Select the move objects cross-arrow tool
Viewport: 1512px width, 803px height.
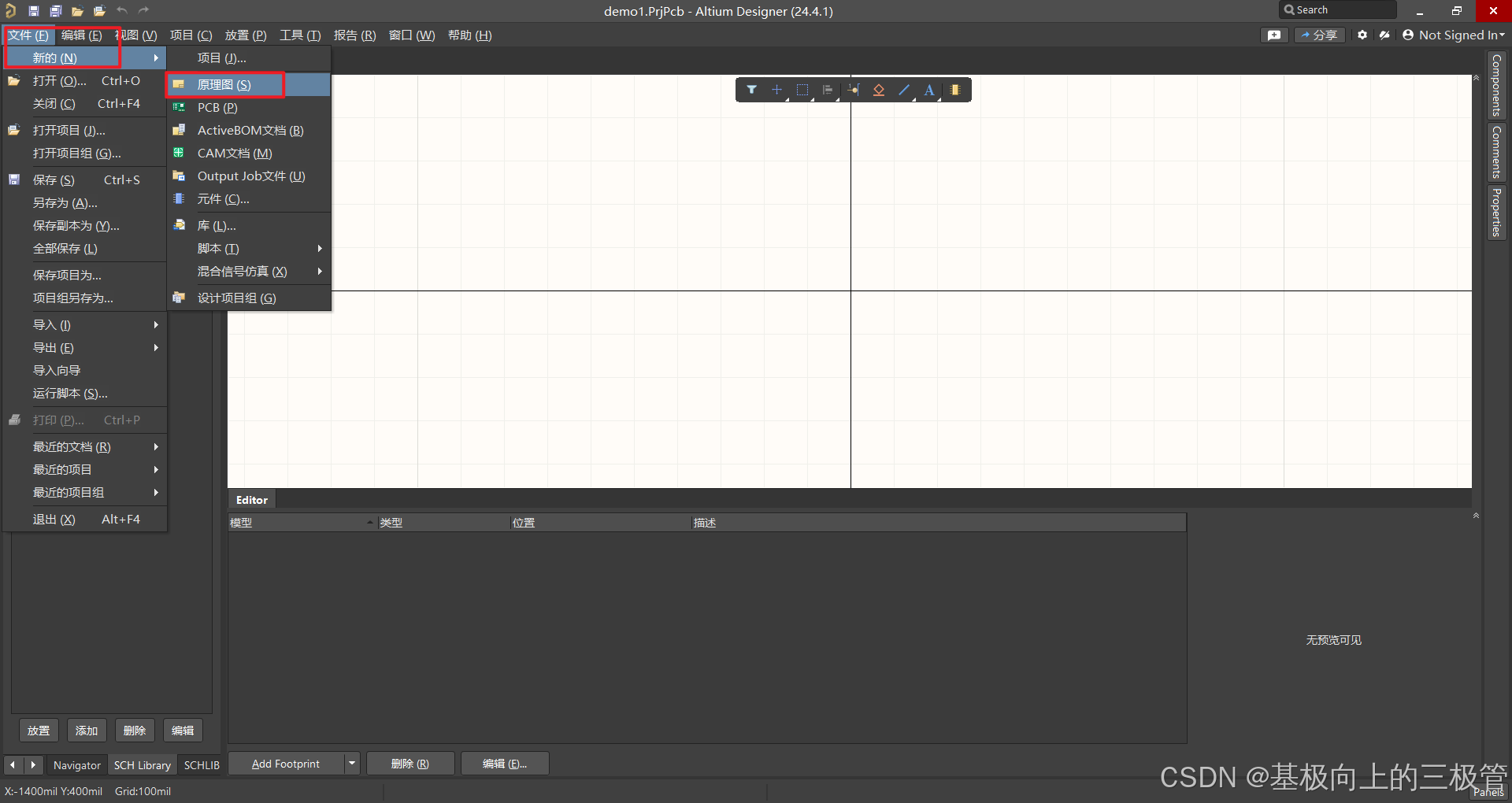pos(777,90)
